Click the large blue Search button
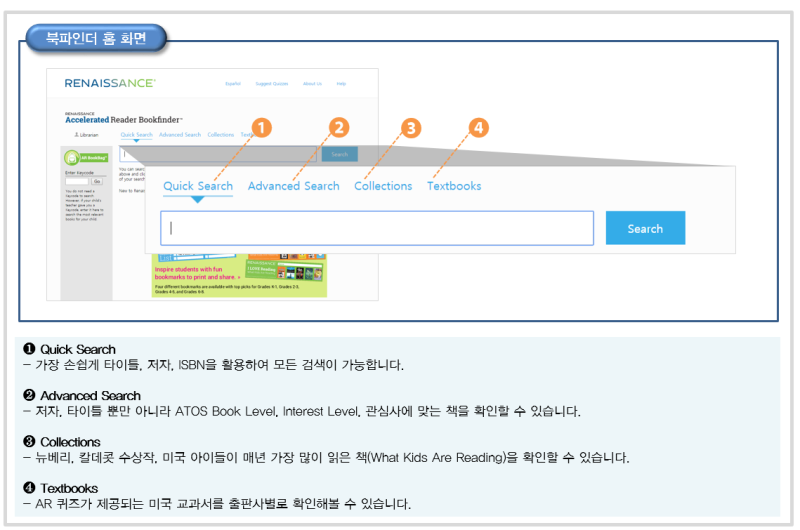 (645, 228)
